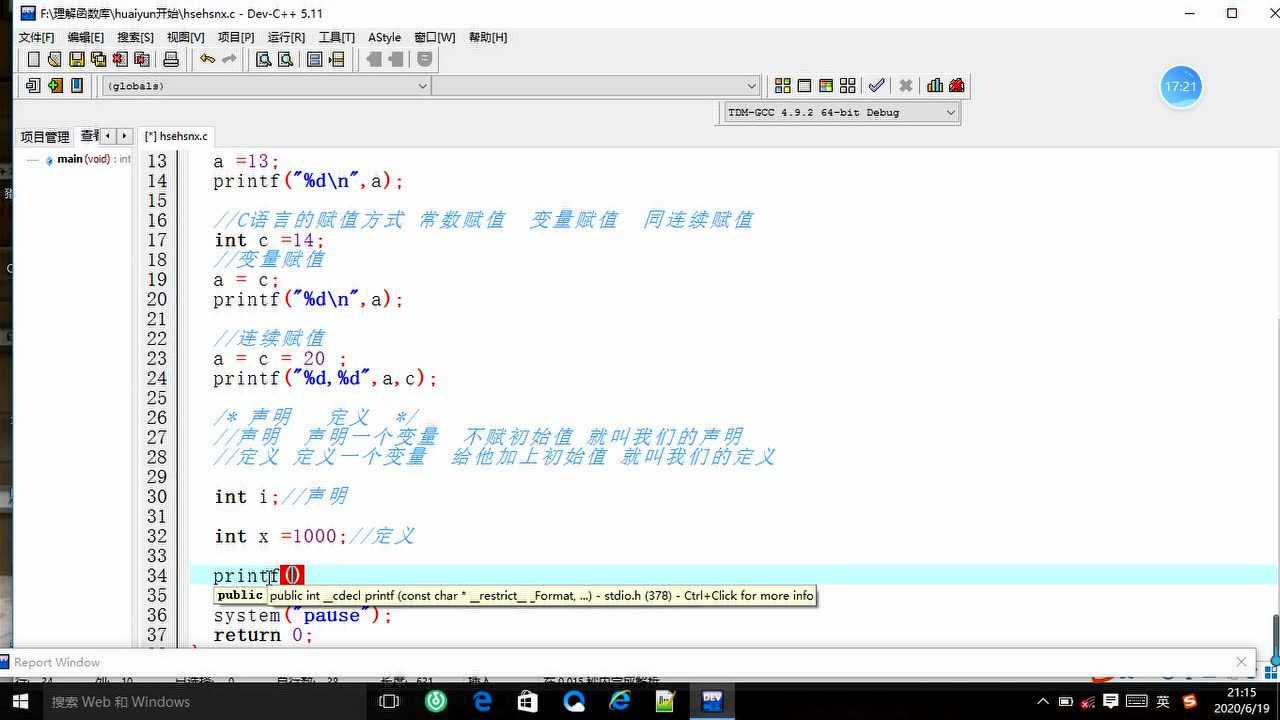
Task: Click the line 37 return 0 statement
Action: [263, 635]
